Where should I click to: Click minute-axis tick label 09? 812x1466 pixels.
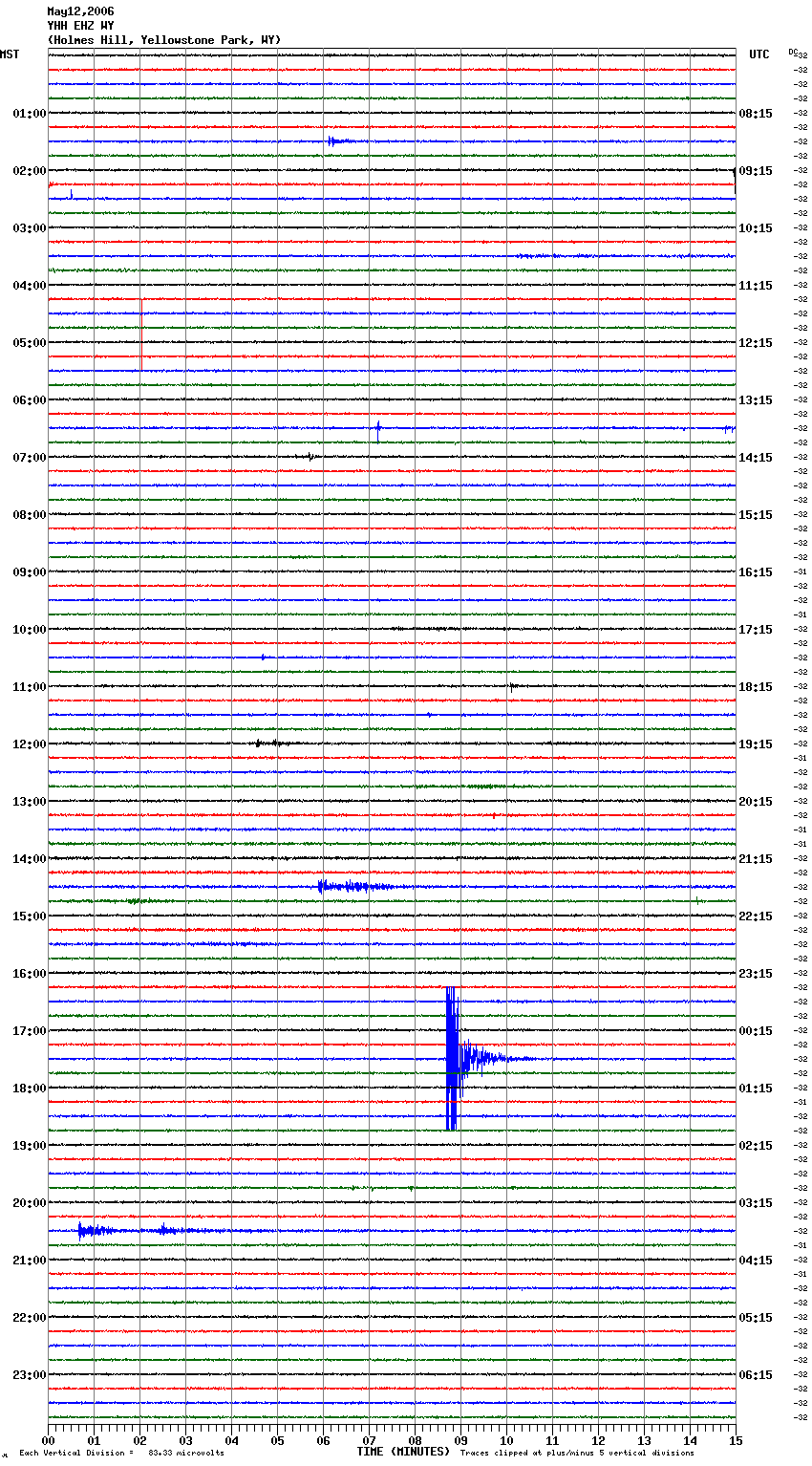pos(460,1440)
